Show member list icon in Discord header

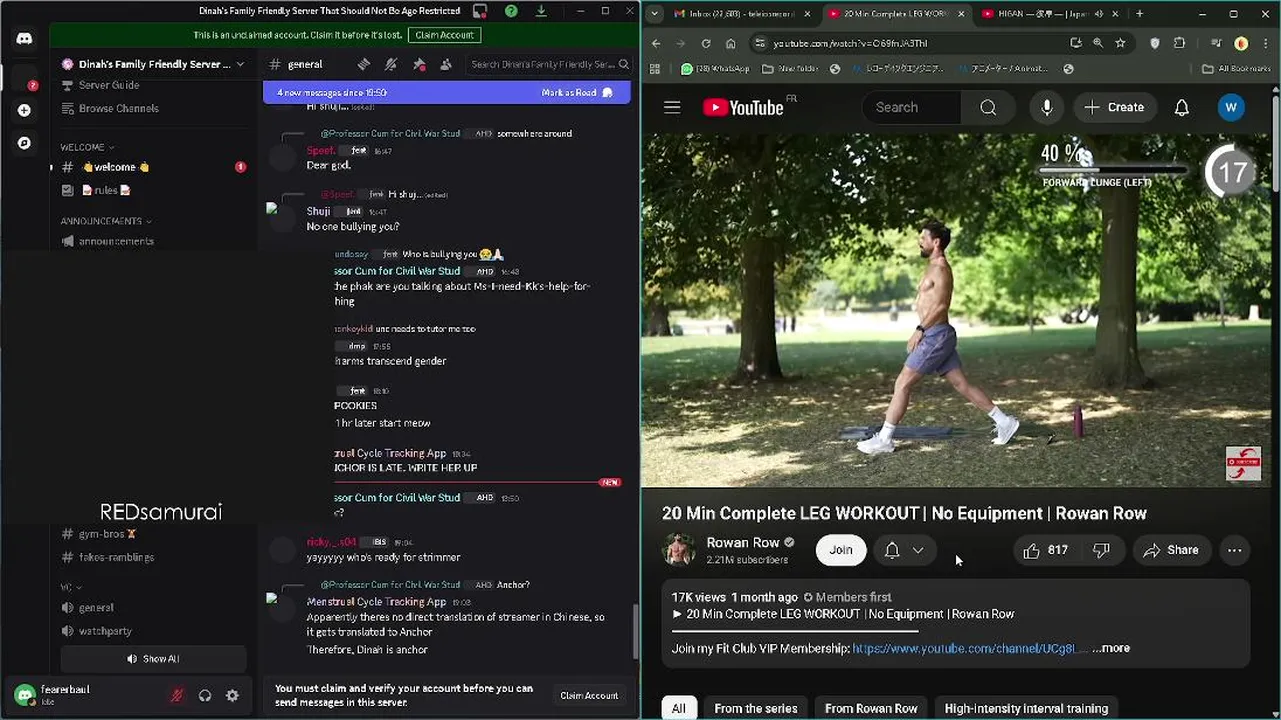(x=446, y=64)
